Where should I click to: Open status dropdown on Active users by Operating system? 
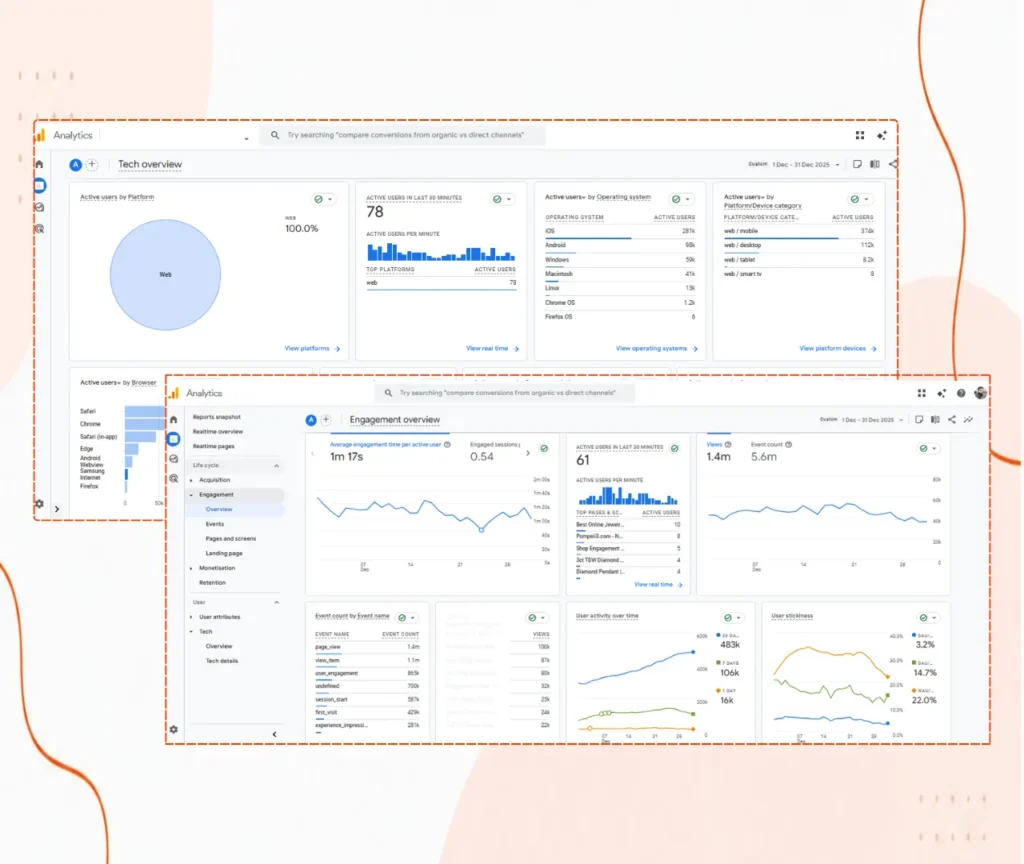(x=682, y=199)
